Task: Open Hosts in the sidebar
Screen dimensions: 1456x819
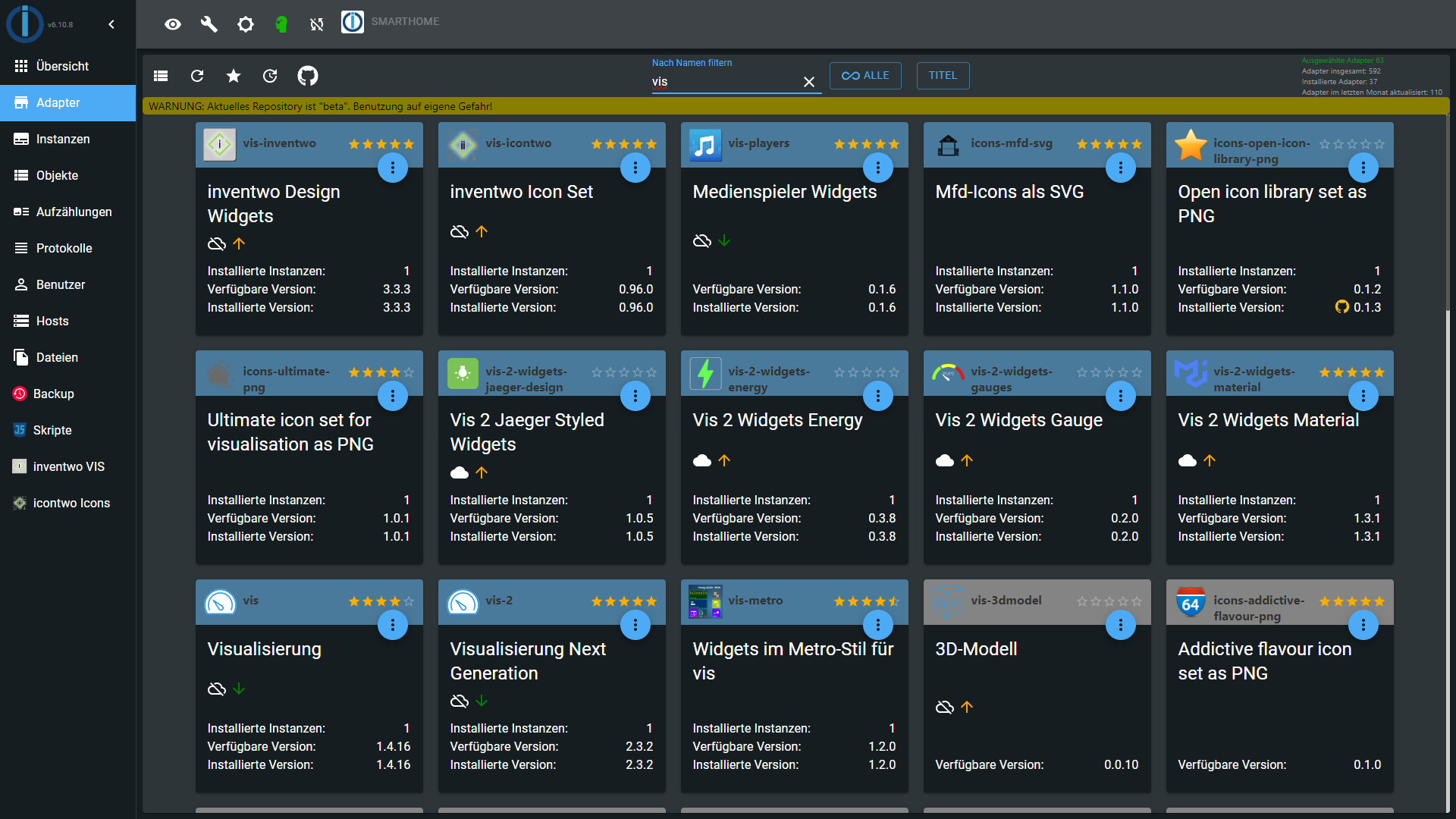Action: coord(68,321)
